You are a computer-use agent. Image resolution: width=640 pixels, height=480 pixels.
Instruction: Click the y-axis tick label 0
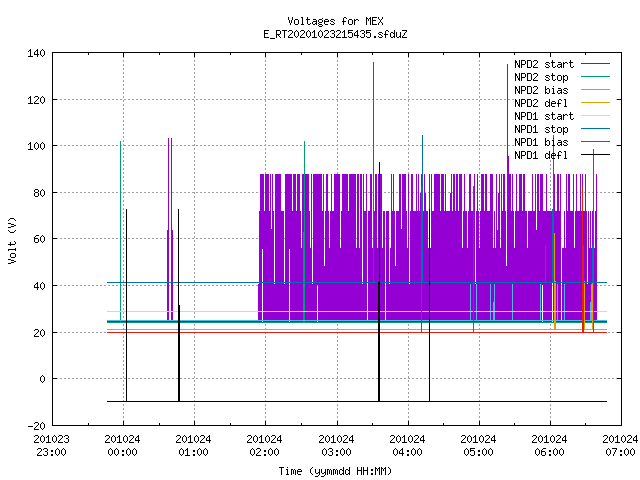click(x=42, y=379)
